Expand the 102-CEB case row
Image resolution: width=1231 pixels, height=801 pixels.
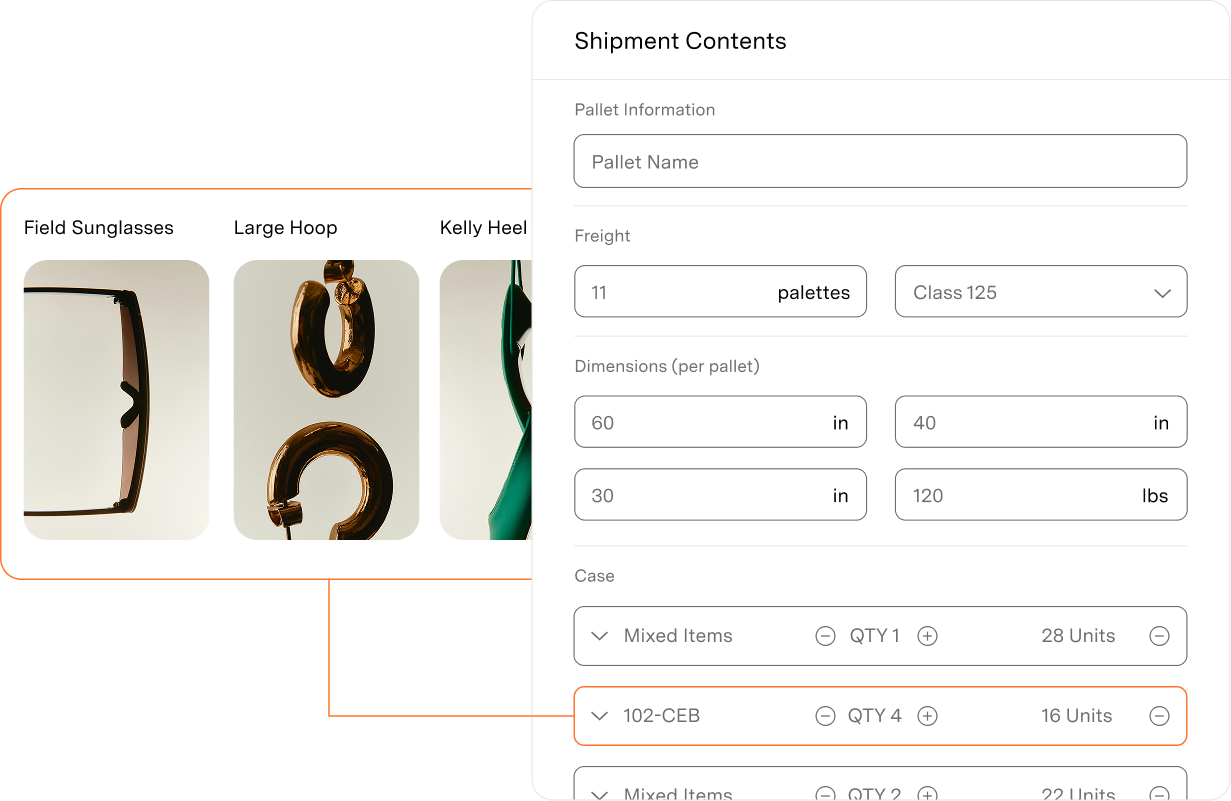(598, 716)
